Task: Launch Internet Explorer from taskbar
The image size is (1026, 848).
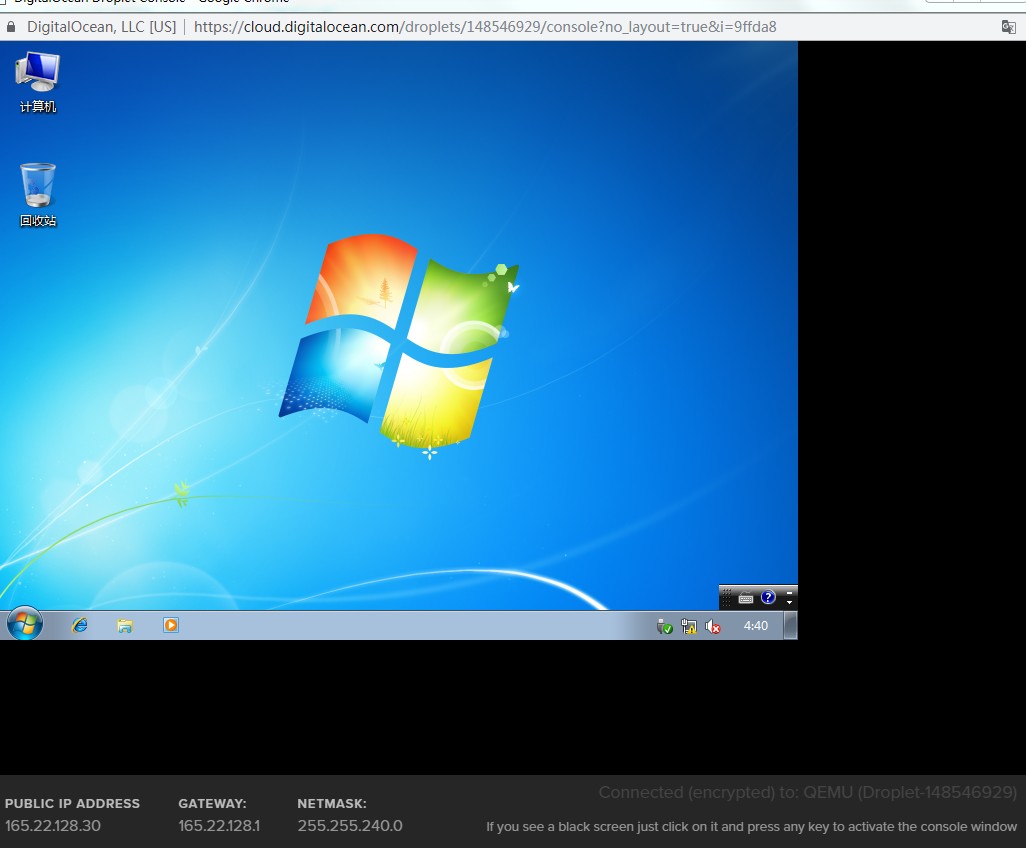Action: coord(80,626)
